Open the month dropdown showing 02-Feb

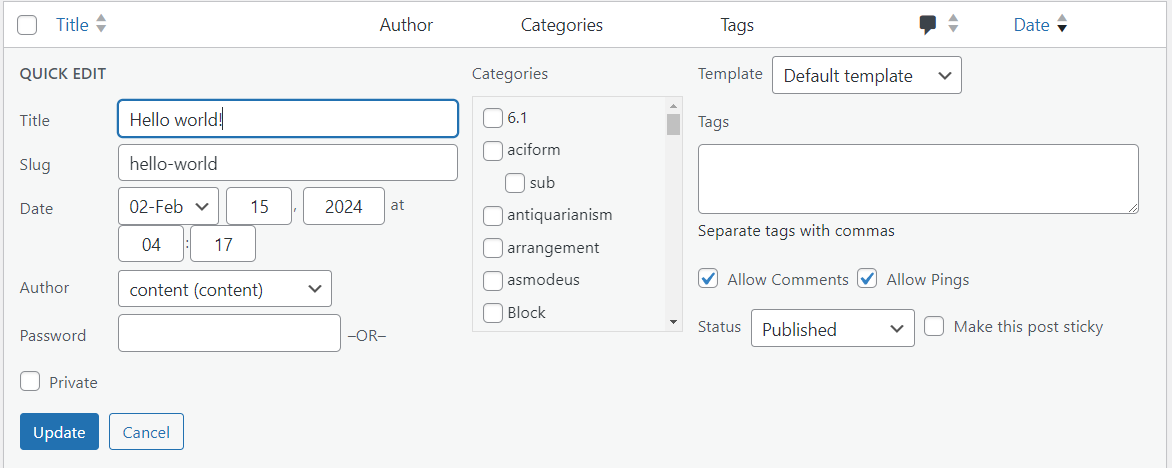point(168,206)
